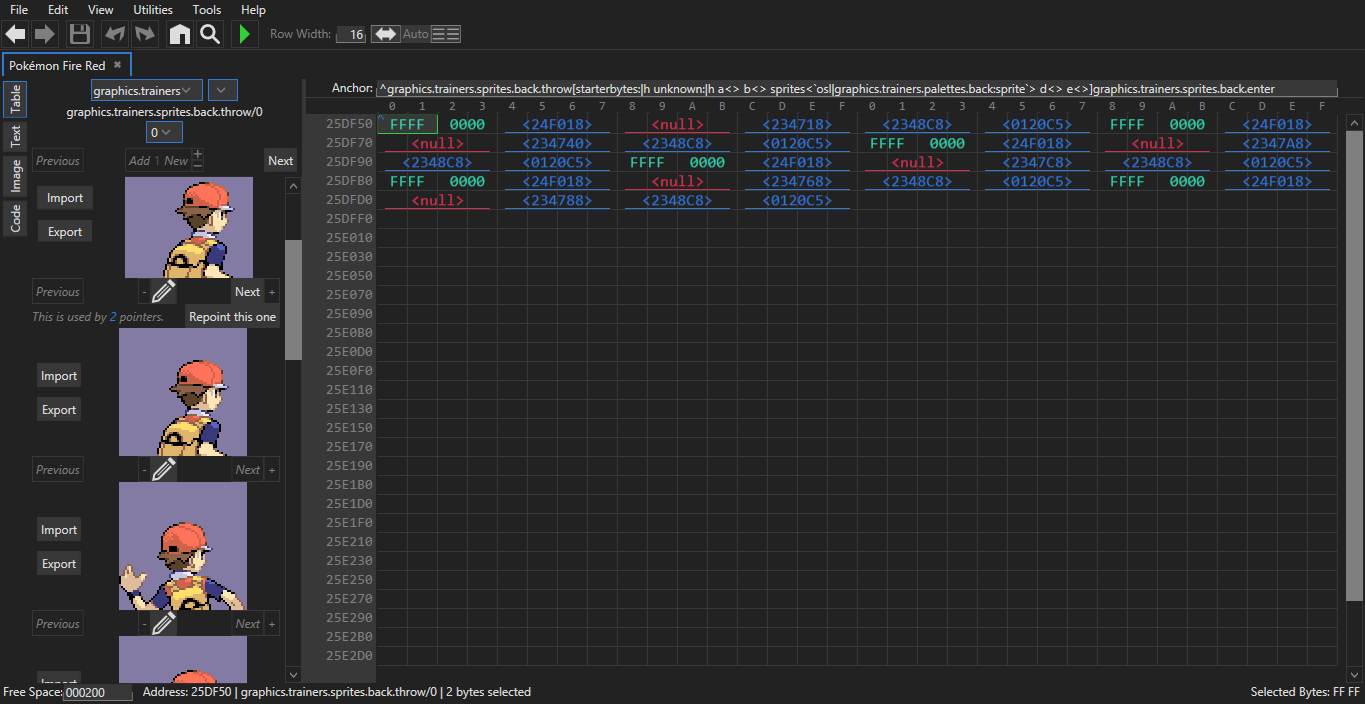Open the Search tool via the magnifier icon
Screen dimensions: 1365x704
pos(210,33)
